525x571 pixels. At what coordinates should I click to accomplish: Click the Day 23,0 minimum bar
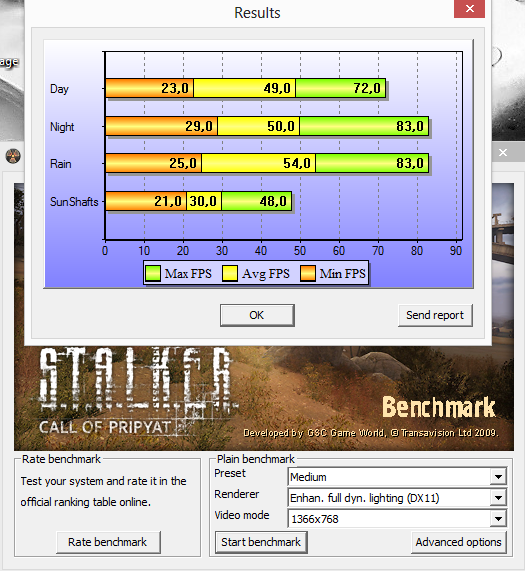pos(150,88)
